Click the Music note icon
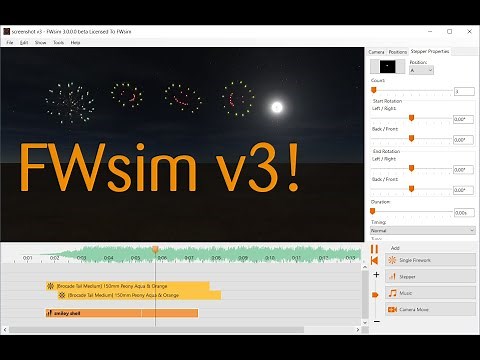The image size is (480, 360). (x=393, y=293)
